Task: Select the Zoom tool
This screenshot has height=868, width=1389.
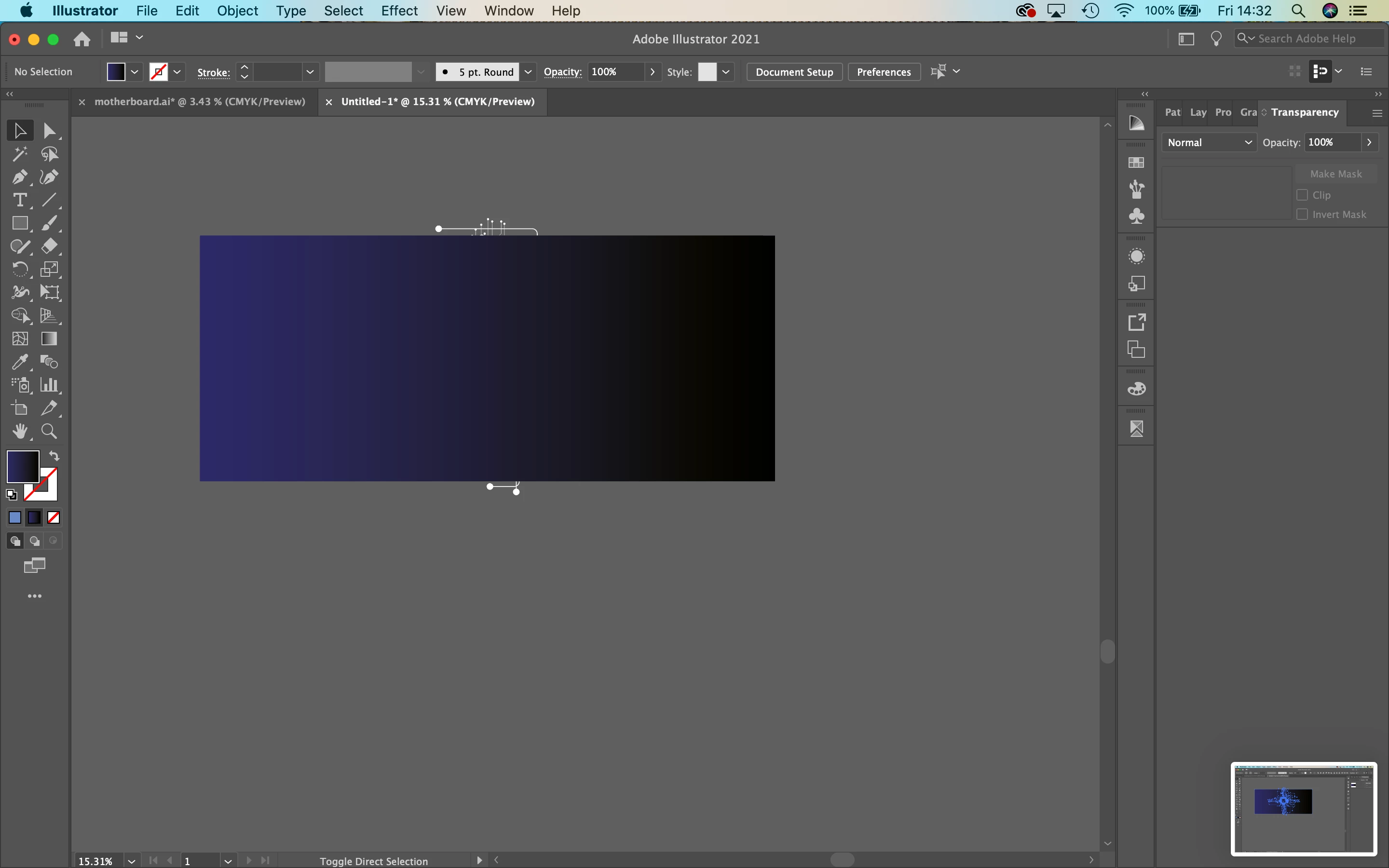Action: coord(49,432)
